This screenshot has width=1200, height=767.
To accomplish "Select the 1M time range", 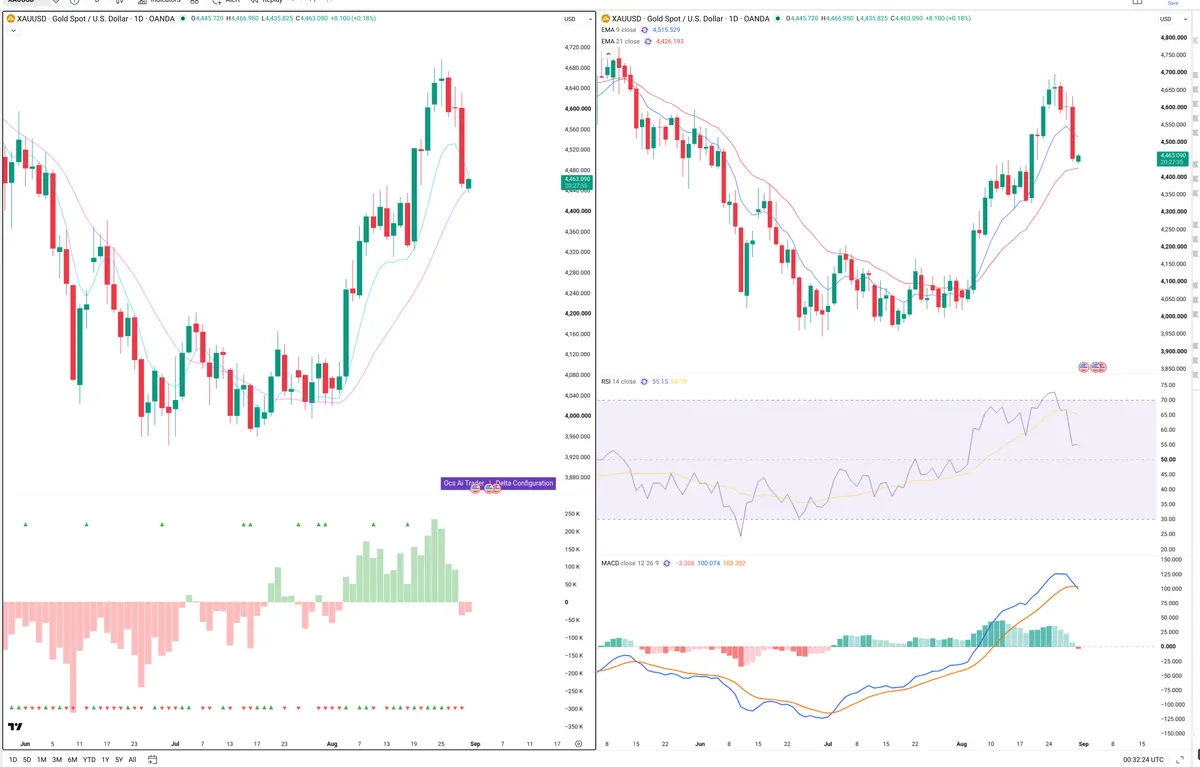I will tap(42, 760).
